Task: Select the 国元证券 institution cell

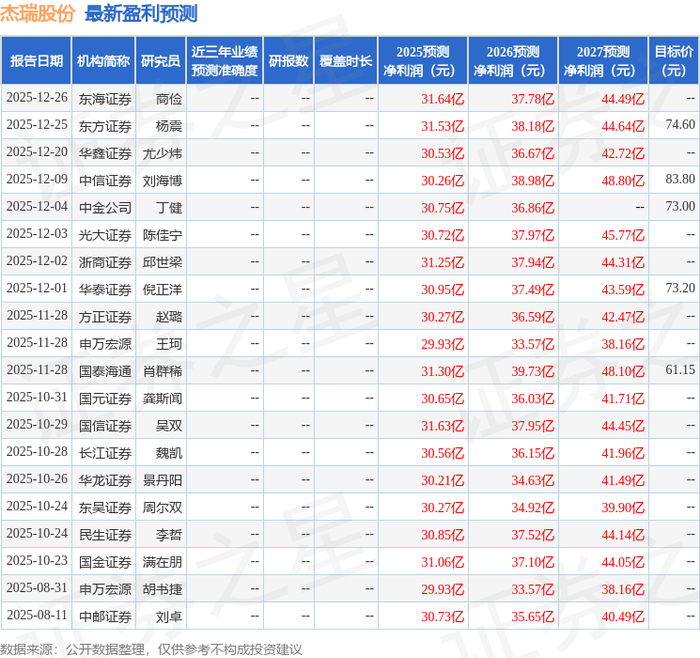Action: [x=105, y=398]
